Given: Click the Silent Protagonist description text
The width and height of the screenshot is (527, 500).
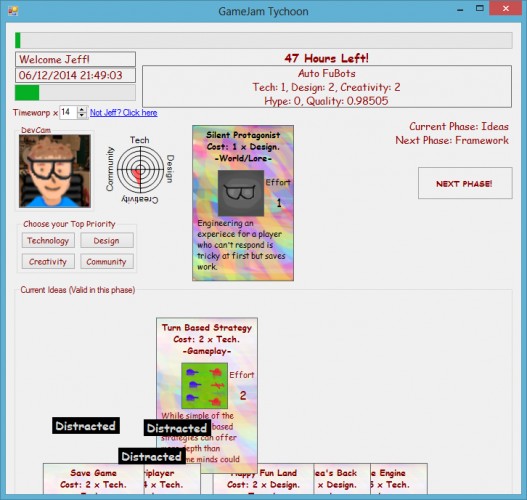Looking at the screenshot, I should click(x=241, y=245).
